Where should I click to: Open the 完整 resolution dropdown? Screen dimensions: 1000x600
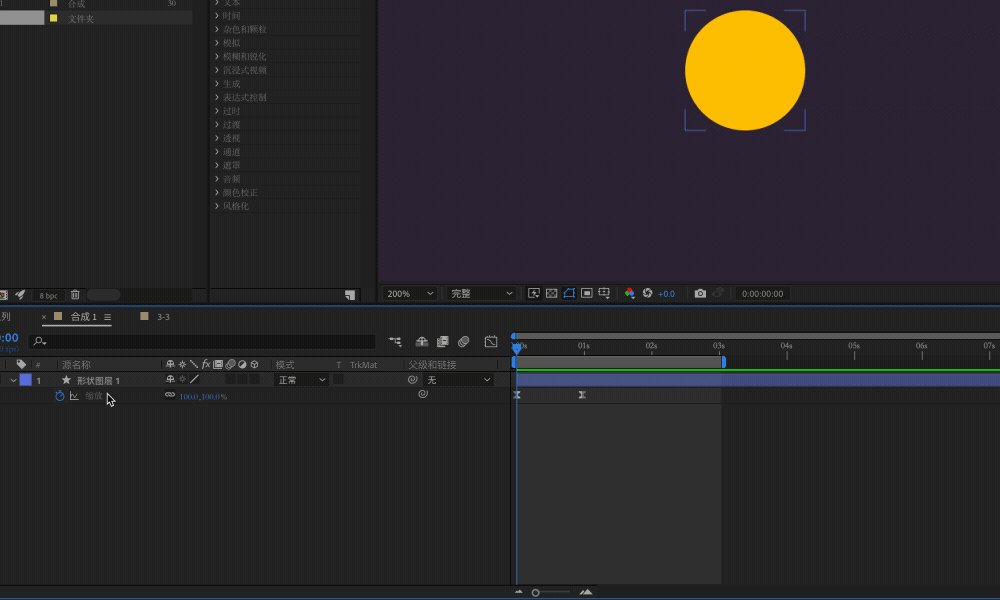(x=482, y=294)
